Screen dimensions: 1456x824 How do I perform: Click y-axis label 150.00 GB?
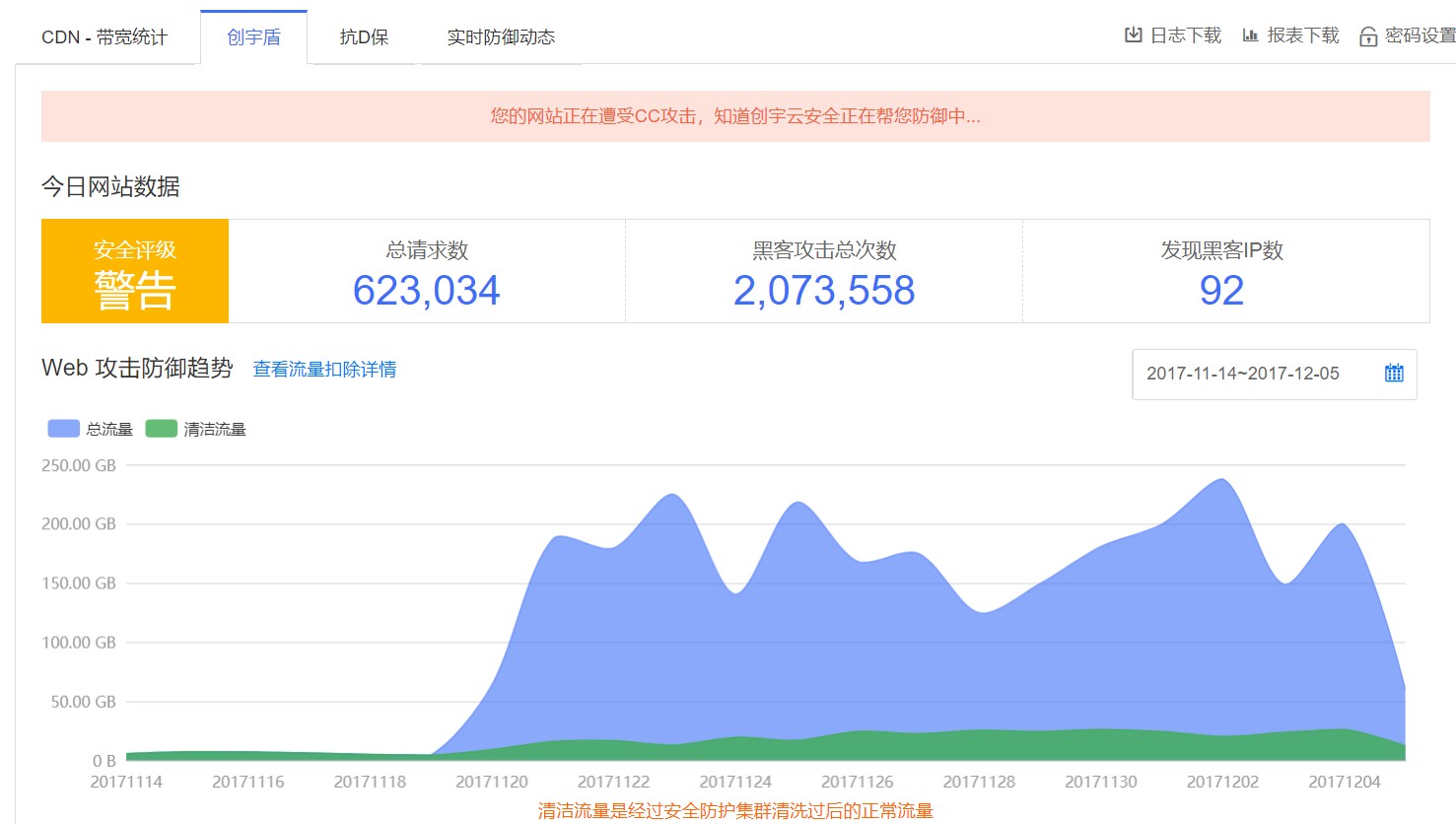tap(79, 584)
